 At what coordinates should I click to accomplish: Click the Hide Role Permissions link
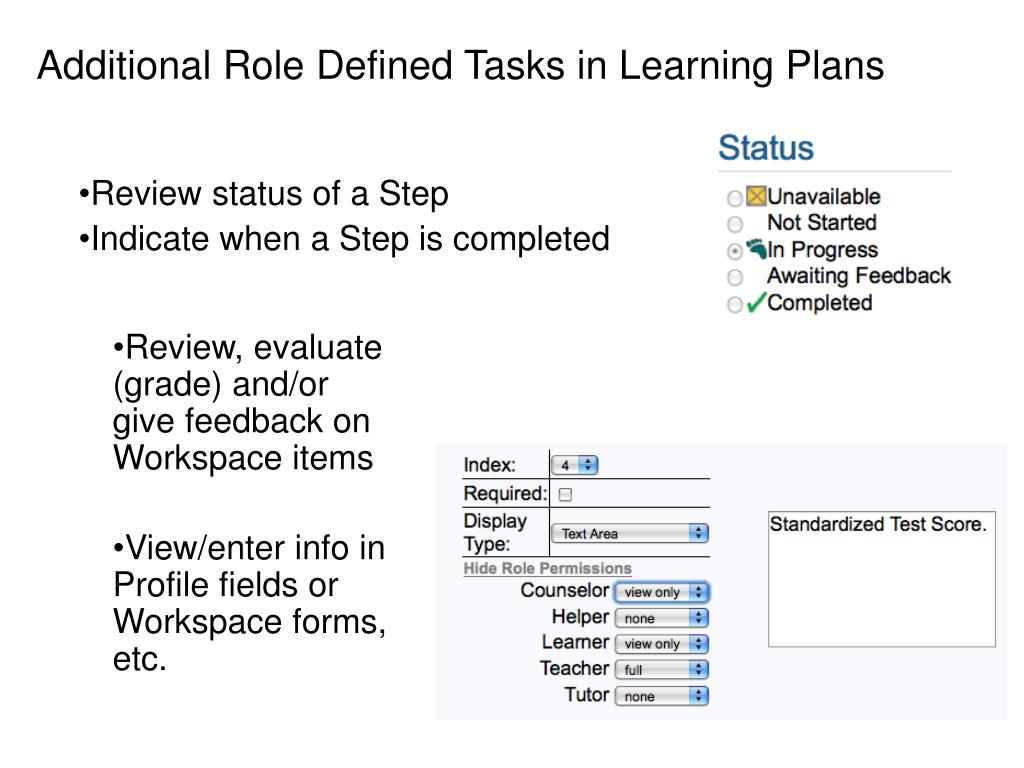[547, 568]
